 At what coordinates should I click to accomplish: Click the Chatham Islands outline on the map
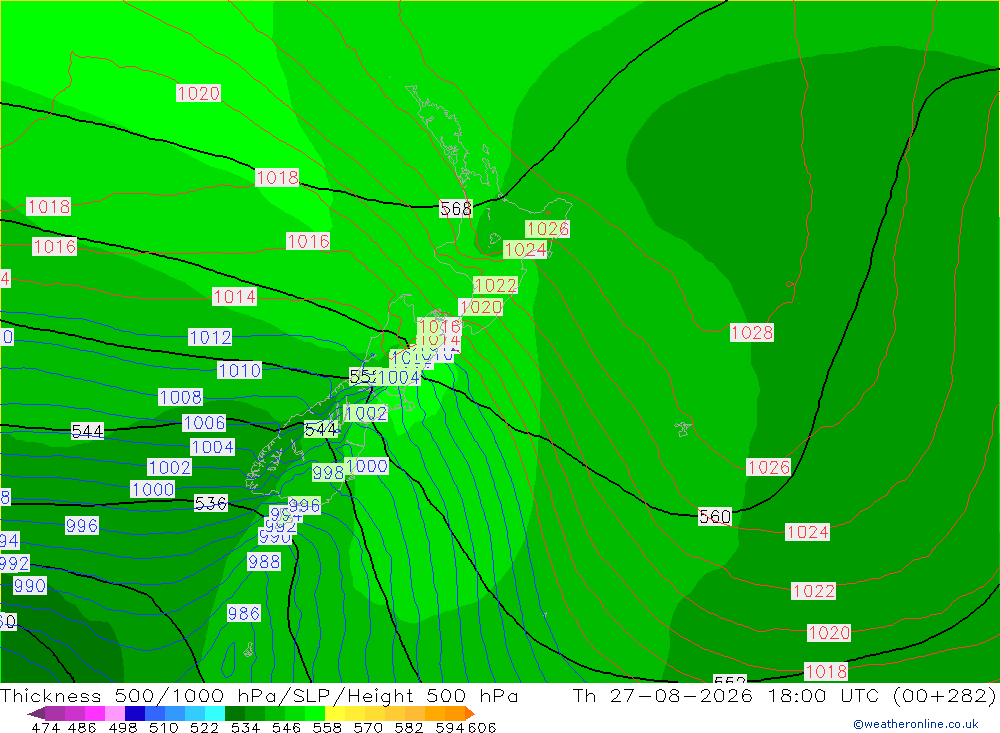click(x=683, y=429)
